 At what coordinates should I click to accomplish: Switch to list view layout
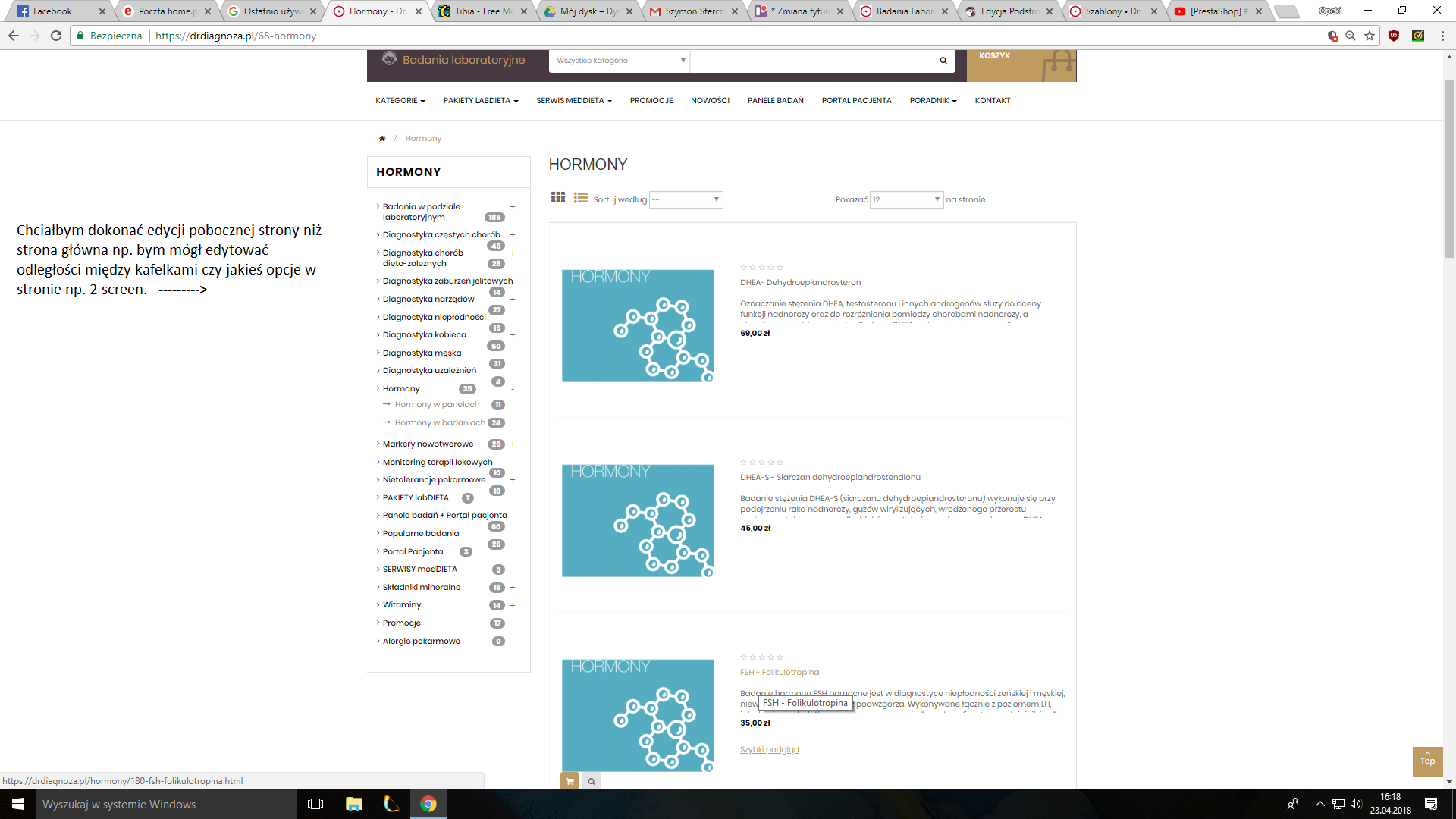tap(581, 198)
